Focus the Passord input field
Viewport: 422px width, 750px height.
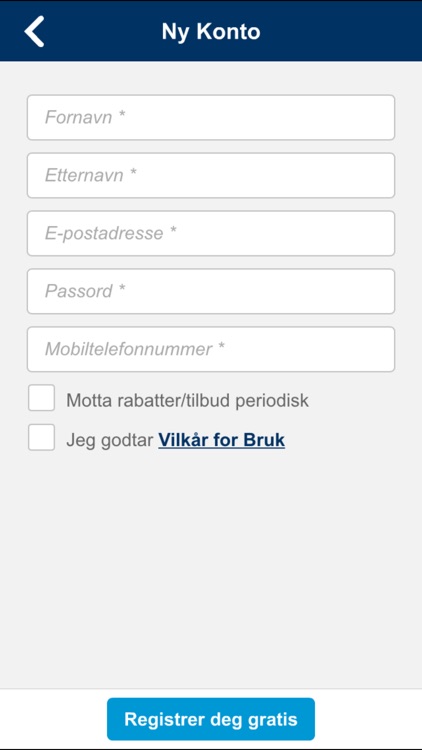tap(211, 291)
